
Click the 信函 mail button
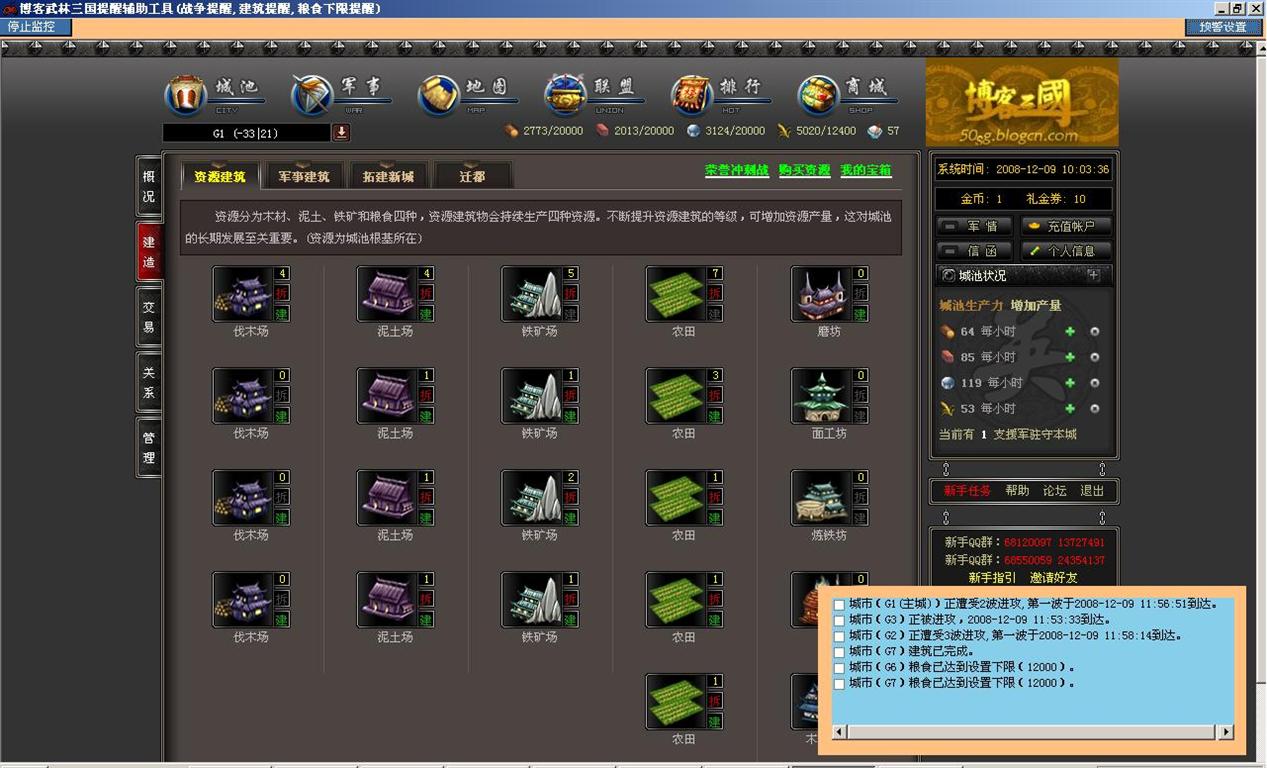[975, 251]
